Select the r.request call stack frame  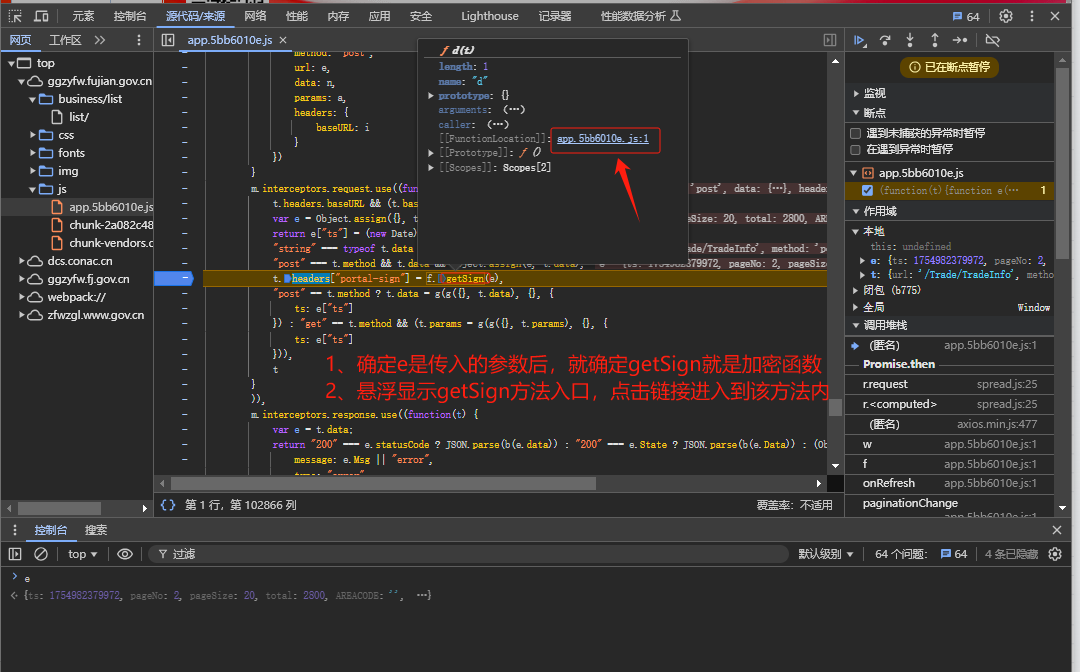pos(949,384)
